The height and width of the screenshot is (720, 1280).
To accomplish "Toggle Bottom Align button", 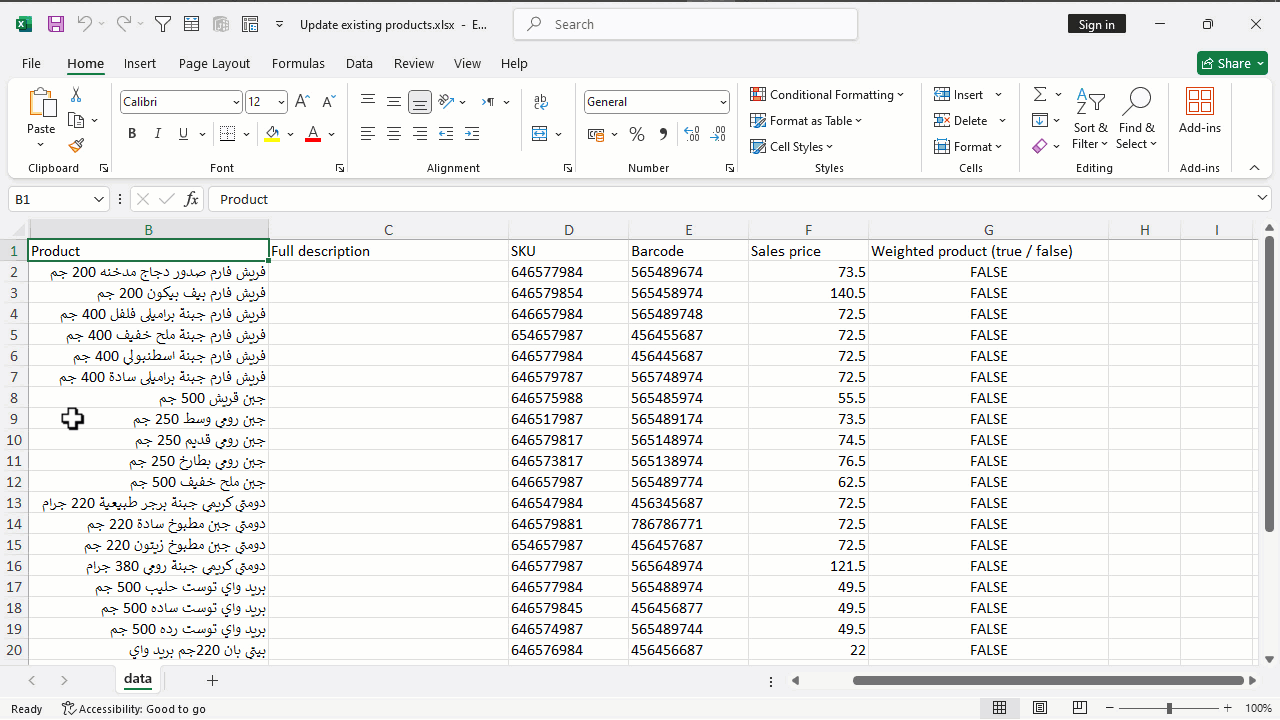I will click(420, 102).
